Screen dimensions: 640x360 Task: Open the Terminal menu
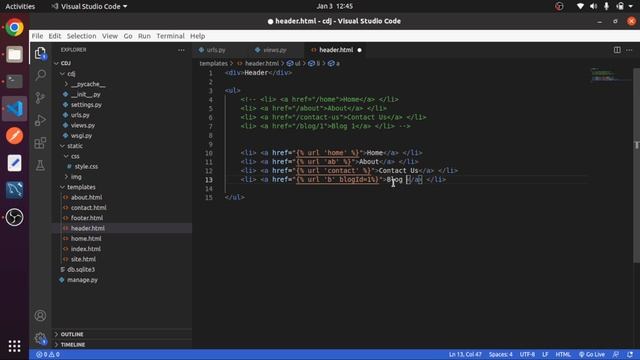(x=170, y=36)
